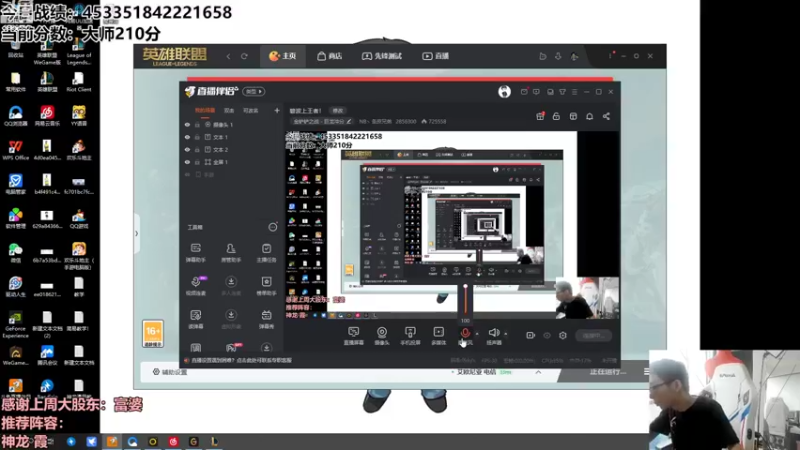The image size is (800, 450).
Task: Mute the speaker in streaming app
Action: click(493, 333)
